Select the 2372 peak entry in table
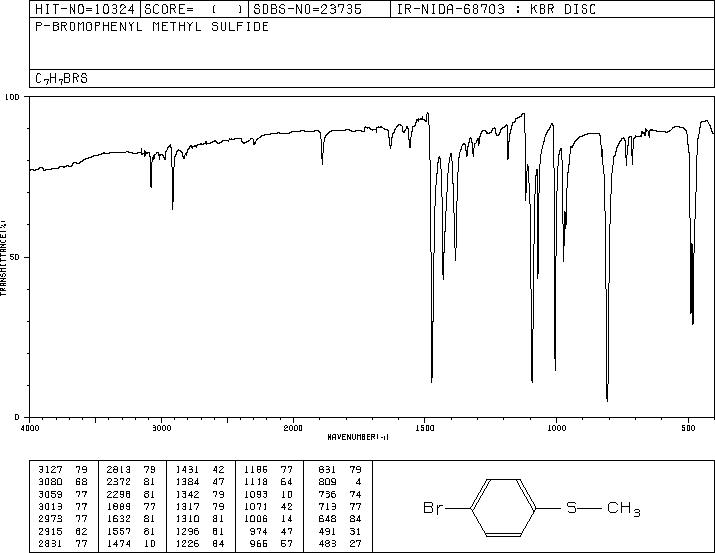This screenshot has width=715, height=553. coord(119,482)
